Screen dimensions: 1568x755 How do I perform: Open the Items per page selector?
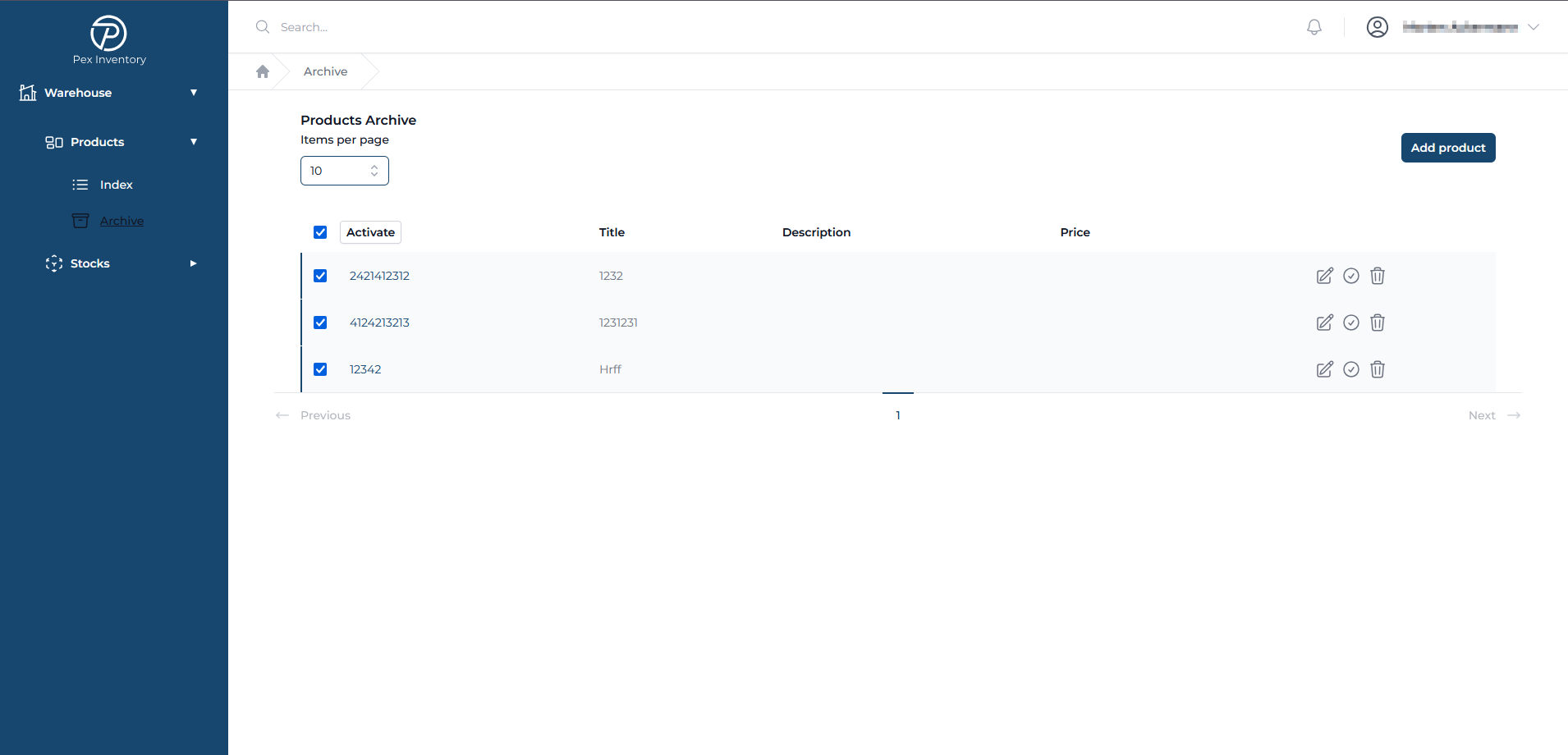pos(344,171)
